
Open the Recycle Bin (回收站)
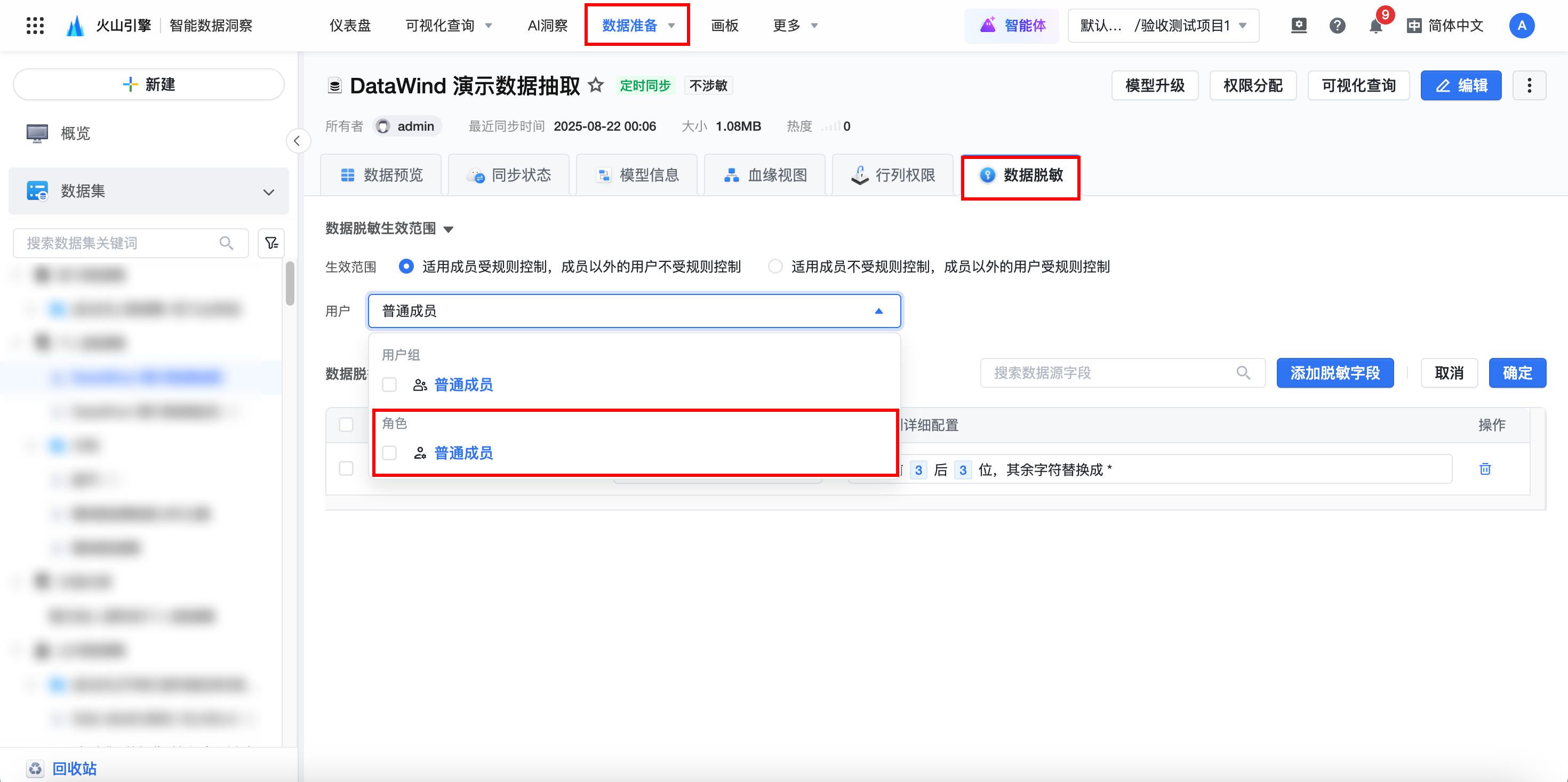click(x=74, y=768)
